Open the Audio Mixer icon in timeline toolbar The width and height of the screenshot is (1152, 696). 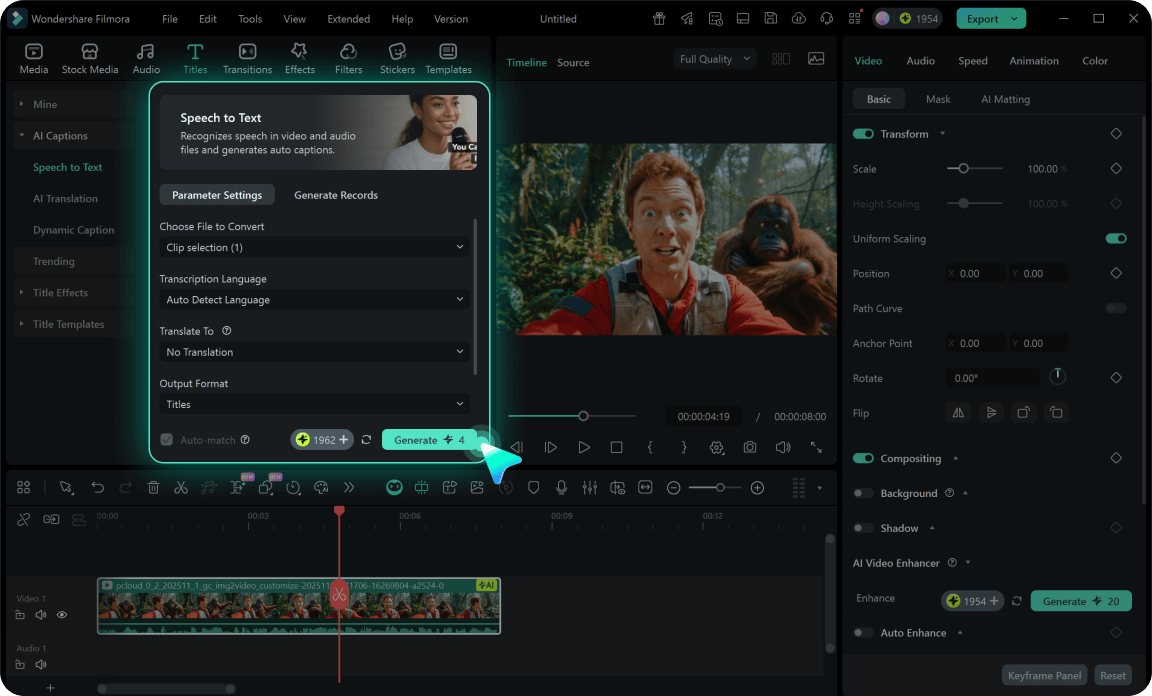590,487
